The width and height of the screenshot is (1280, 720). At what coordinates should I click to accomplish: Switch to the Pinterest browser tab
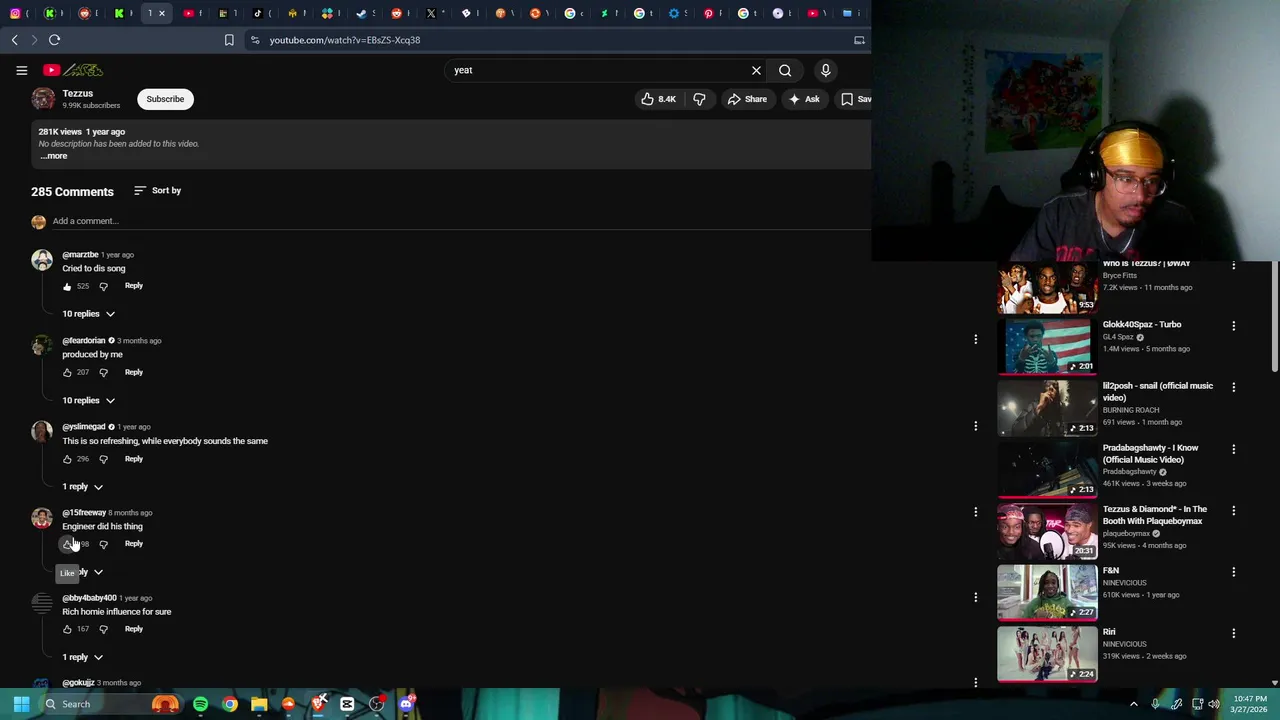709,13
